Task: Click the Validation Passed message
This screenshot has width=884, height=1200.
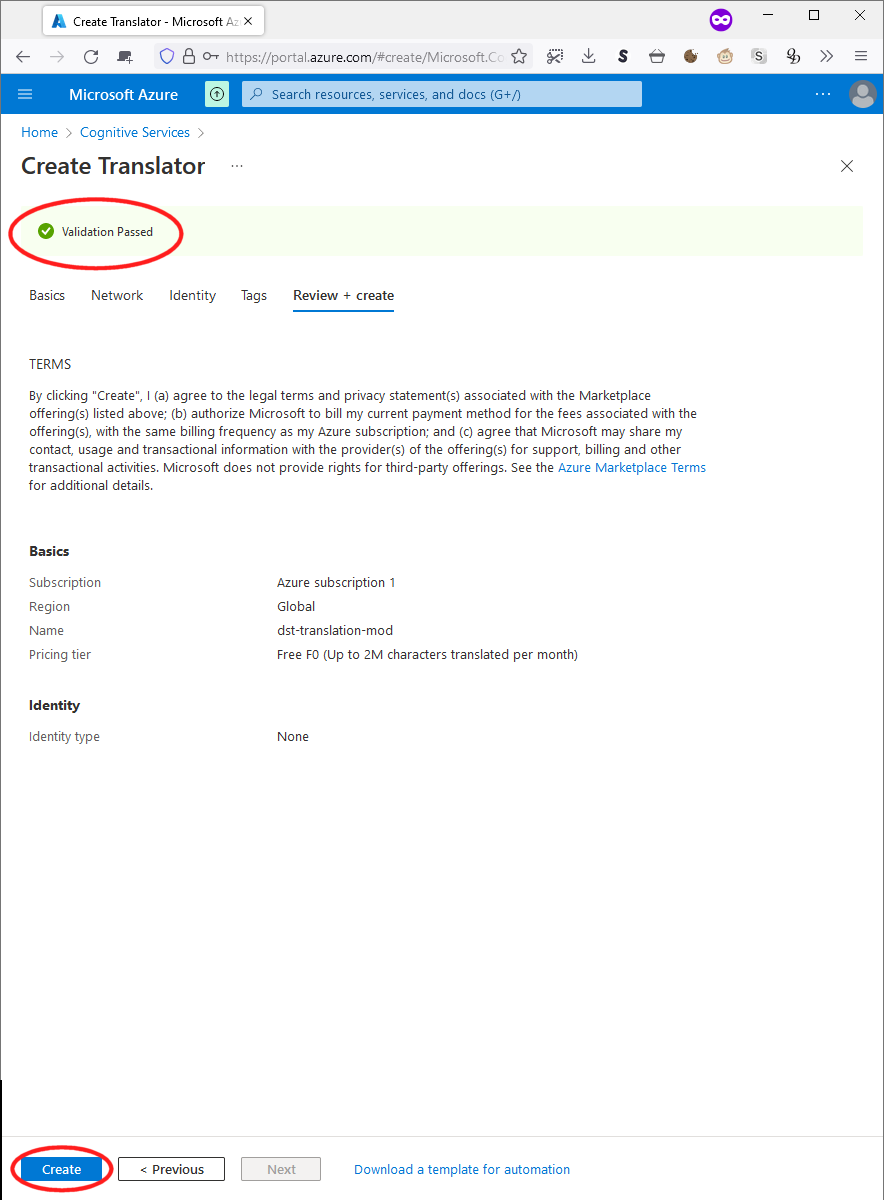Action: click(x=107, y=231)
